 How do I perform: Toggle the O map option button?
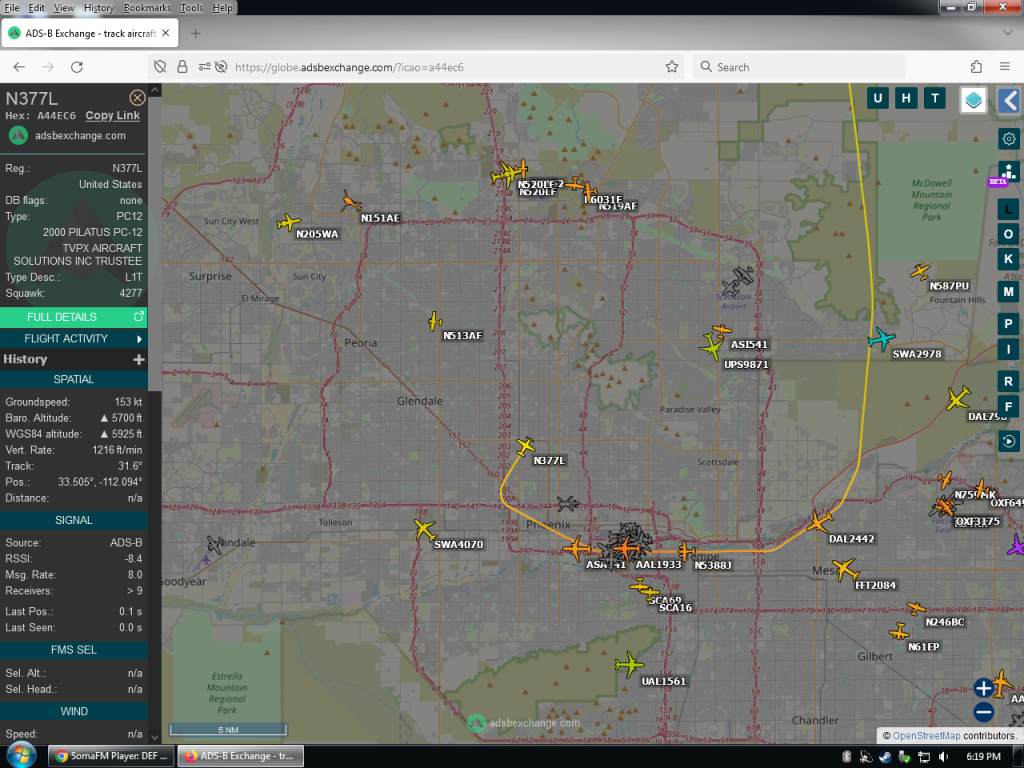1008,234
